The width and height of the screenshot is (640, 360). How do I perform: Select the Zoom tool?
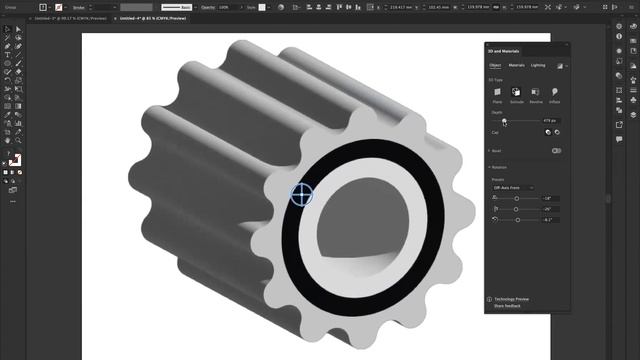click(18, 140)
